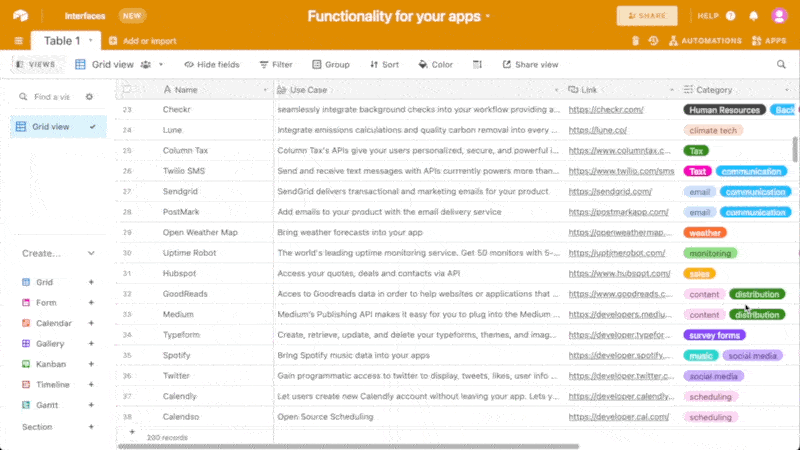800x450 pixels.
Task: Click the Airtable home logo icon
Action: tap(20, 16)
